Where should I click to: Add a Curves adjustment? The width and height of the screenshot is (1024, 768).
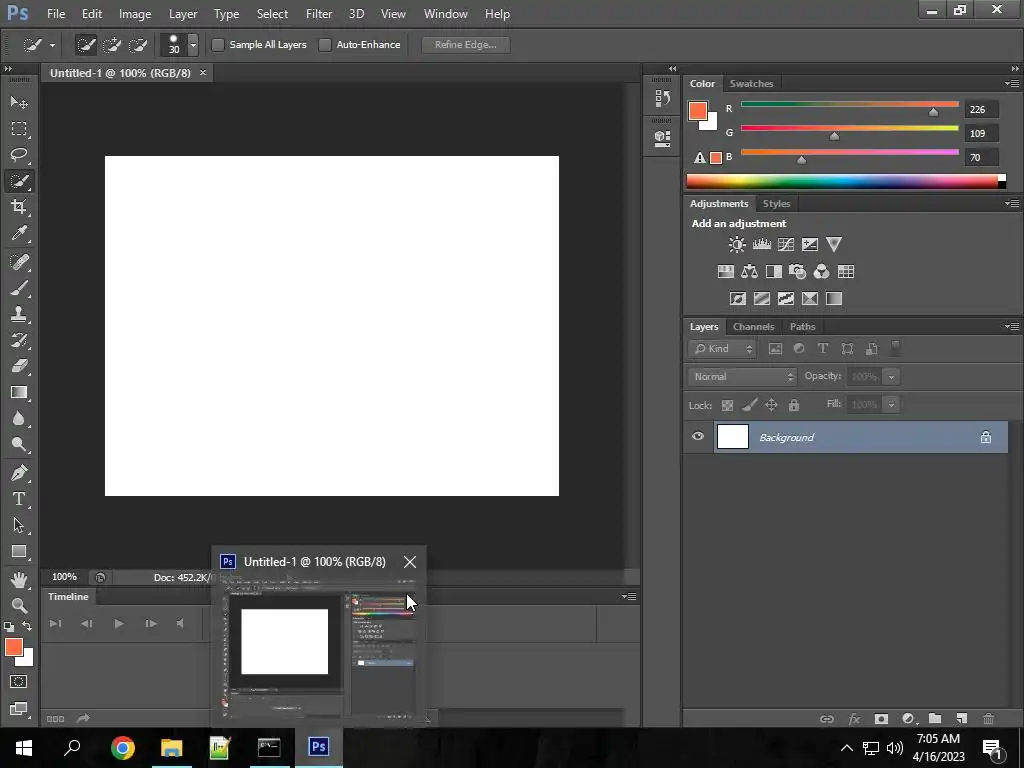click(786, 245)
